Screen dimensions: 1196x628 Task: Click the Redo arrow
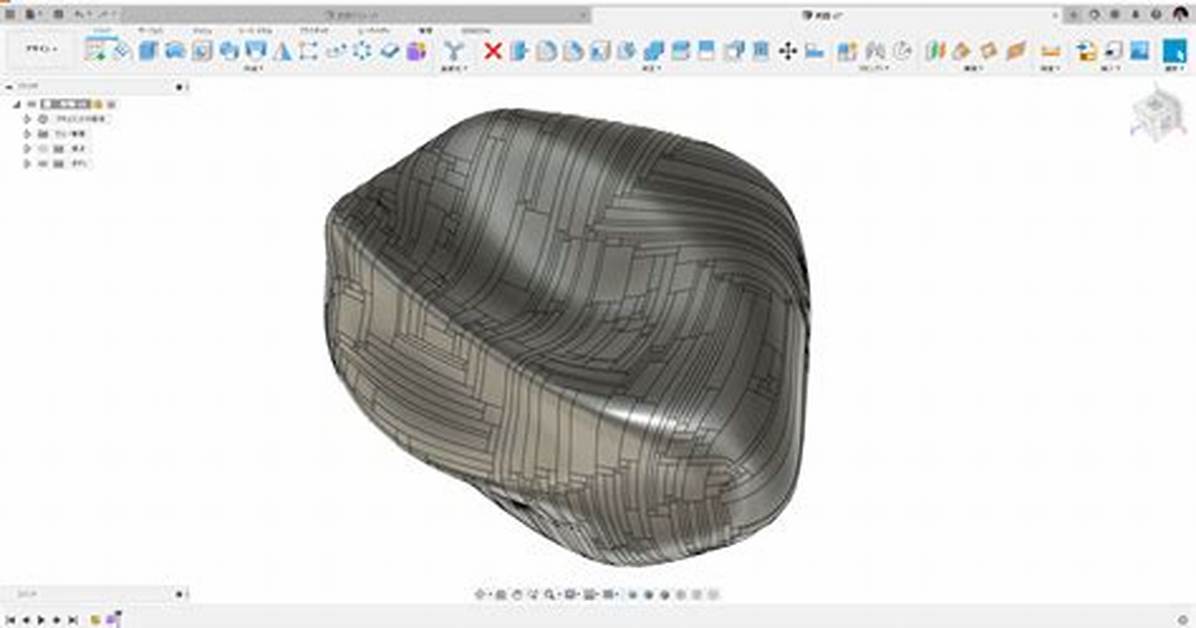pyautogui.click(x=103, y=14)
